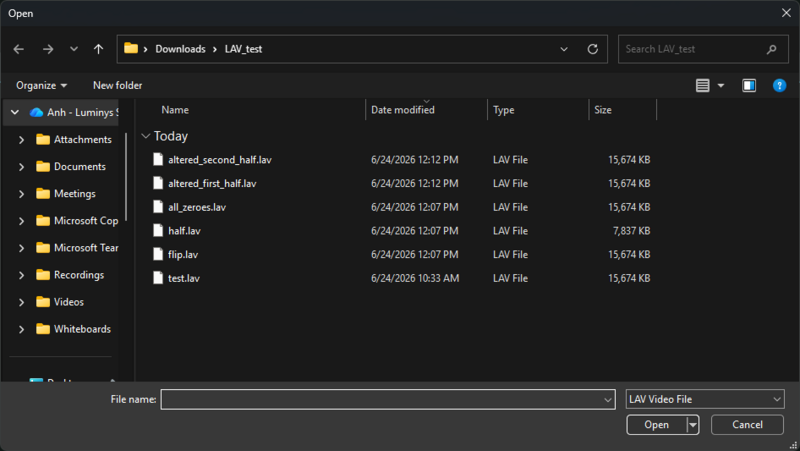Open the Organize menu
This screenshot has width=800, height=451.
pyautogui.click(x=41, y=85)
